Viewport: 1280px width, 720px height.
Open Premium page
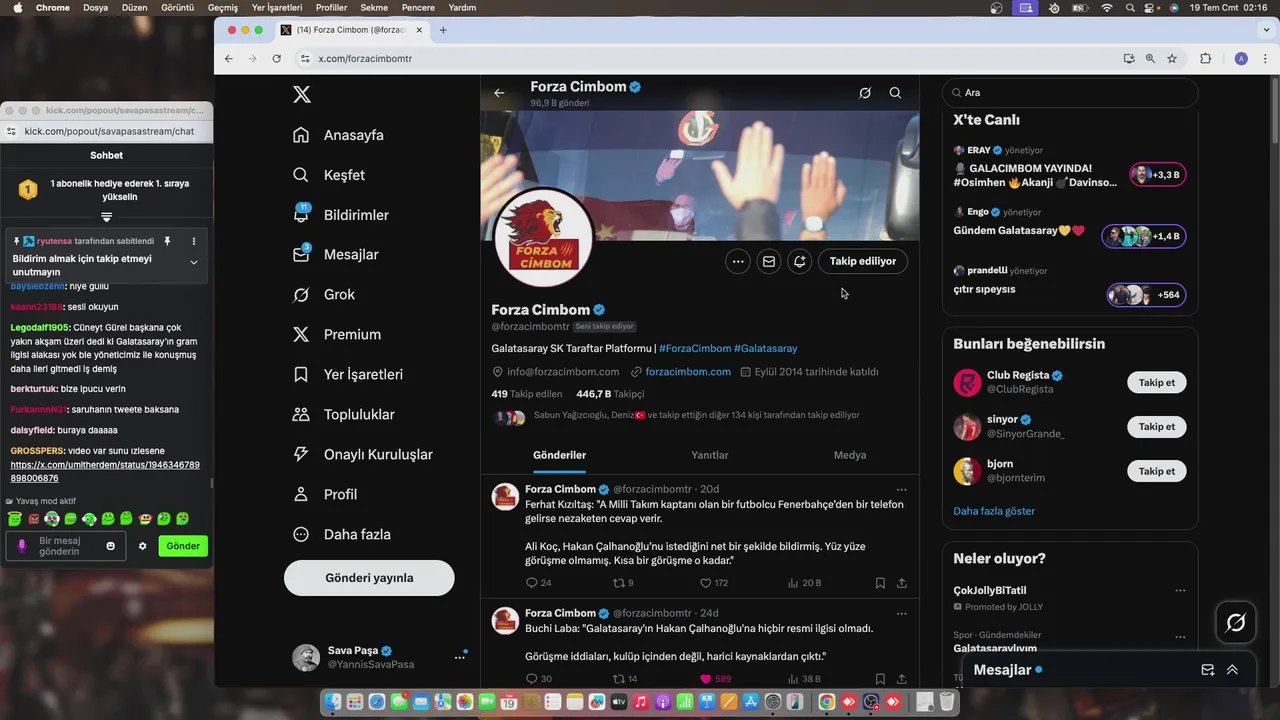(x=337, y=335)
